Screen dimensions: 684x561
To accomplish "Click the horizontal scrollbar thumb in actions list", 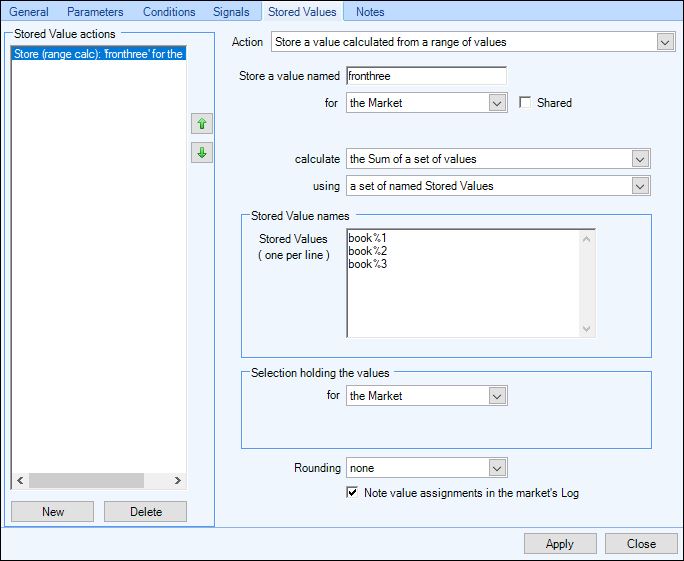I will point(86,480).
